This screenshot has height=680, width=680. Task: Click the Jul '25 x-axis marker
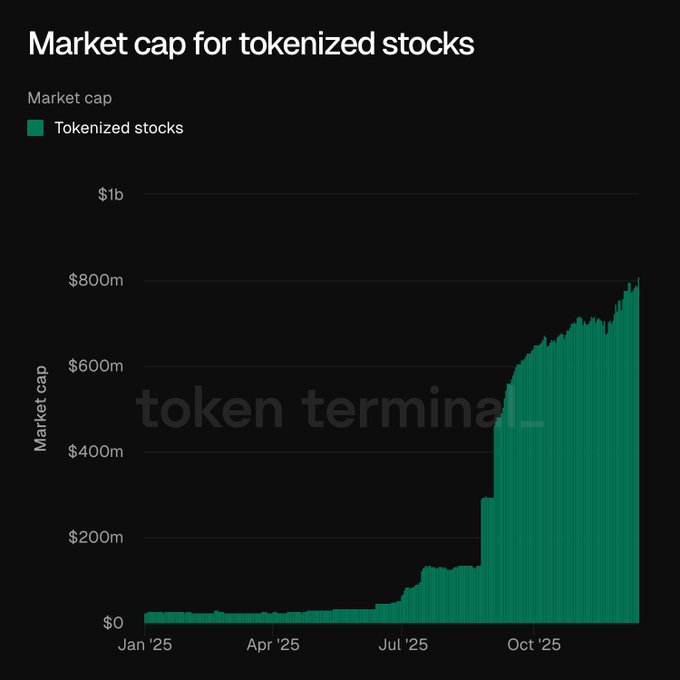tap(402, 646)
